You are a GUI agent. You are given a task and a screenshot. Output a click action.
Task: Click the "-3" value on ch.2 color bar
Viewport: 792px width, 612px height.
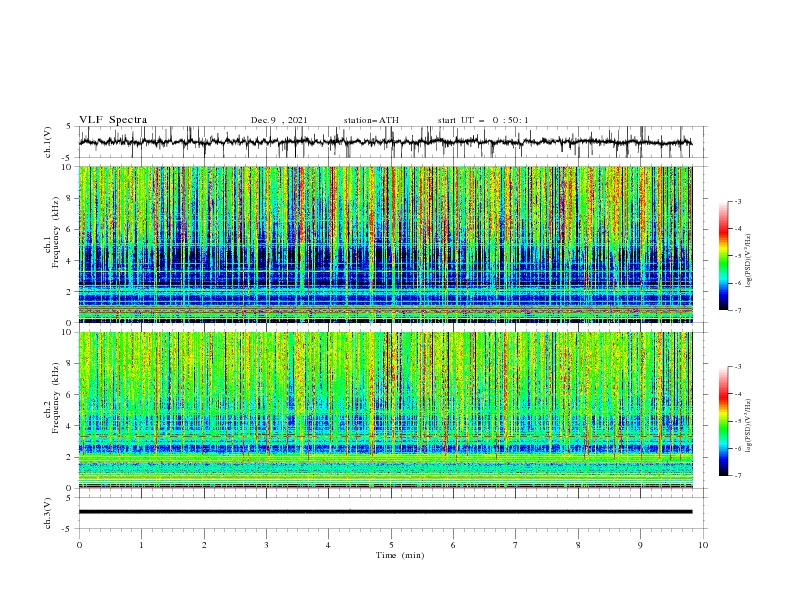pos(738,367)
